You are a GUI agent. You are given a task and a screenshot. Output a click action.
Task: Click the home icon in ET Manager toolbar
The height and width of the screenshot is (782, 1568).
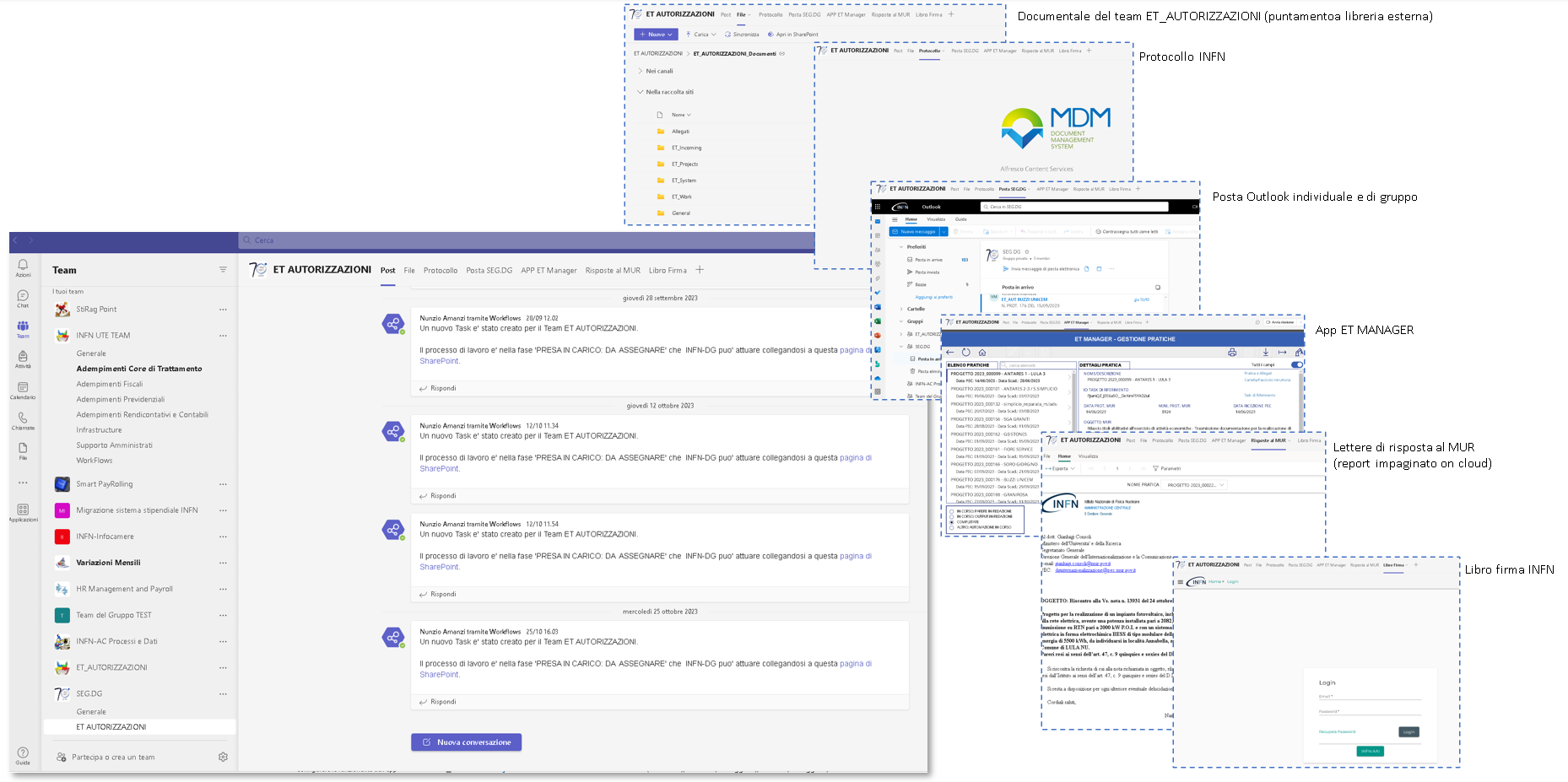[x=982, y=352]
